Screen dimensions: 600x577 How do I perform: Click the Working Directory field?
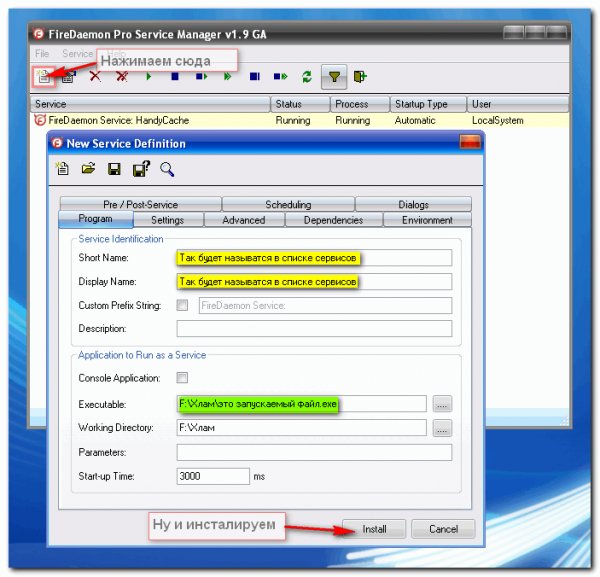point(302,427)
